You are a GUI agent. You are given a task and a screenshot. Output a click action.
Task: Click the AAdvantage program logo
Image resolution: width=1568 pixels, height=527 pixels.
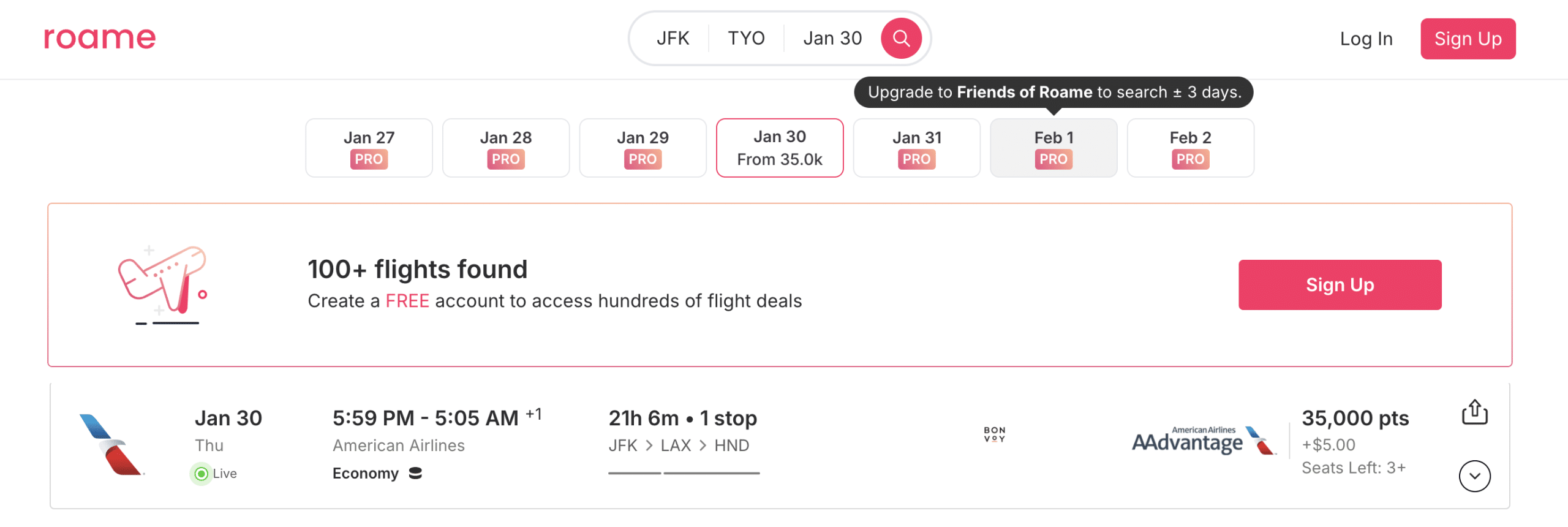pos(1204,441)
